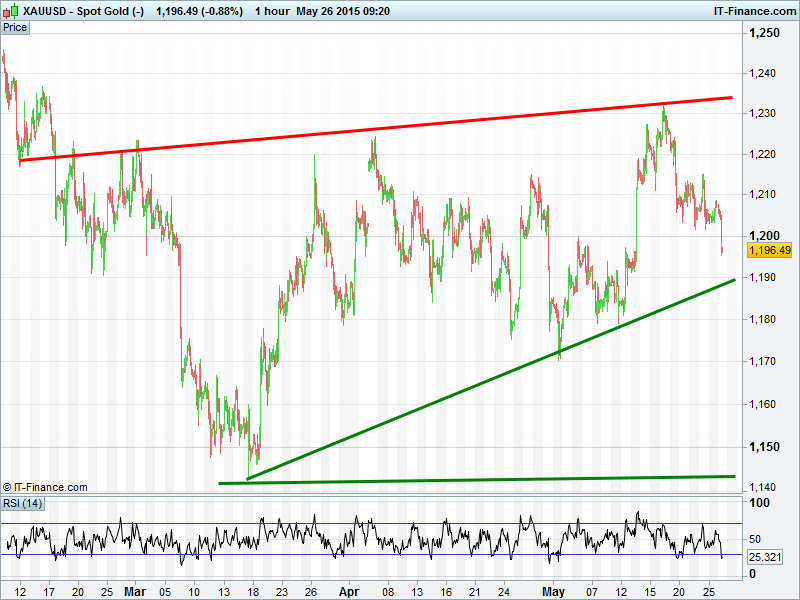The height and width of the screenshot is (600, 800).
Task: Click the Price panel label
Action: [x=15, y=27]
